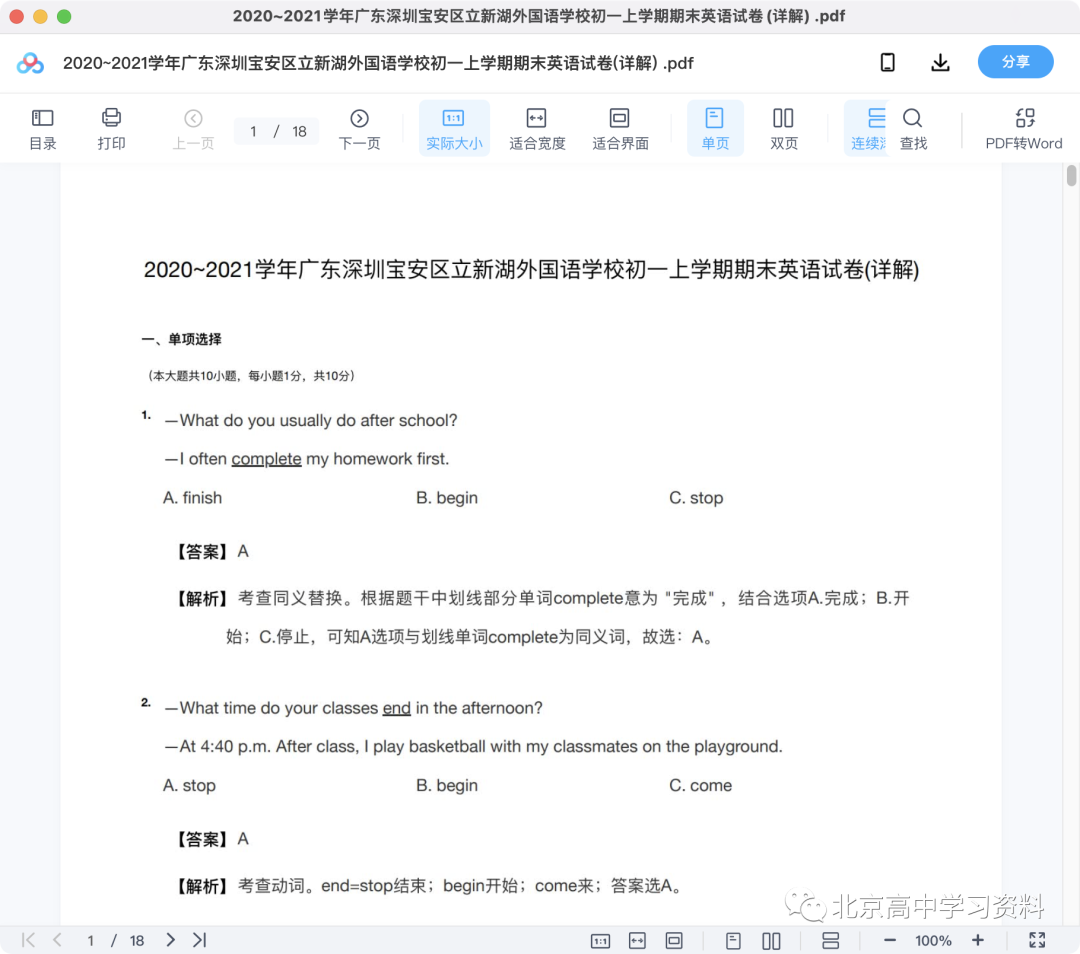The image size is (1080, 954).
Task: Switch to 单页 single page mode
Action: [715, 129]
